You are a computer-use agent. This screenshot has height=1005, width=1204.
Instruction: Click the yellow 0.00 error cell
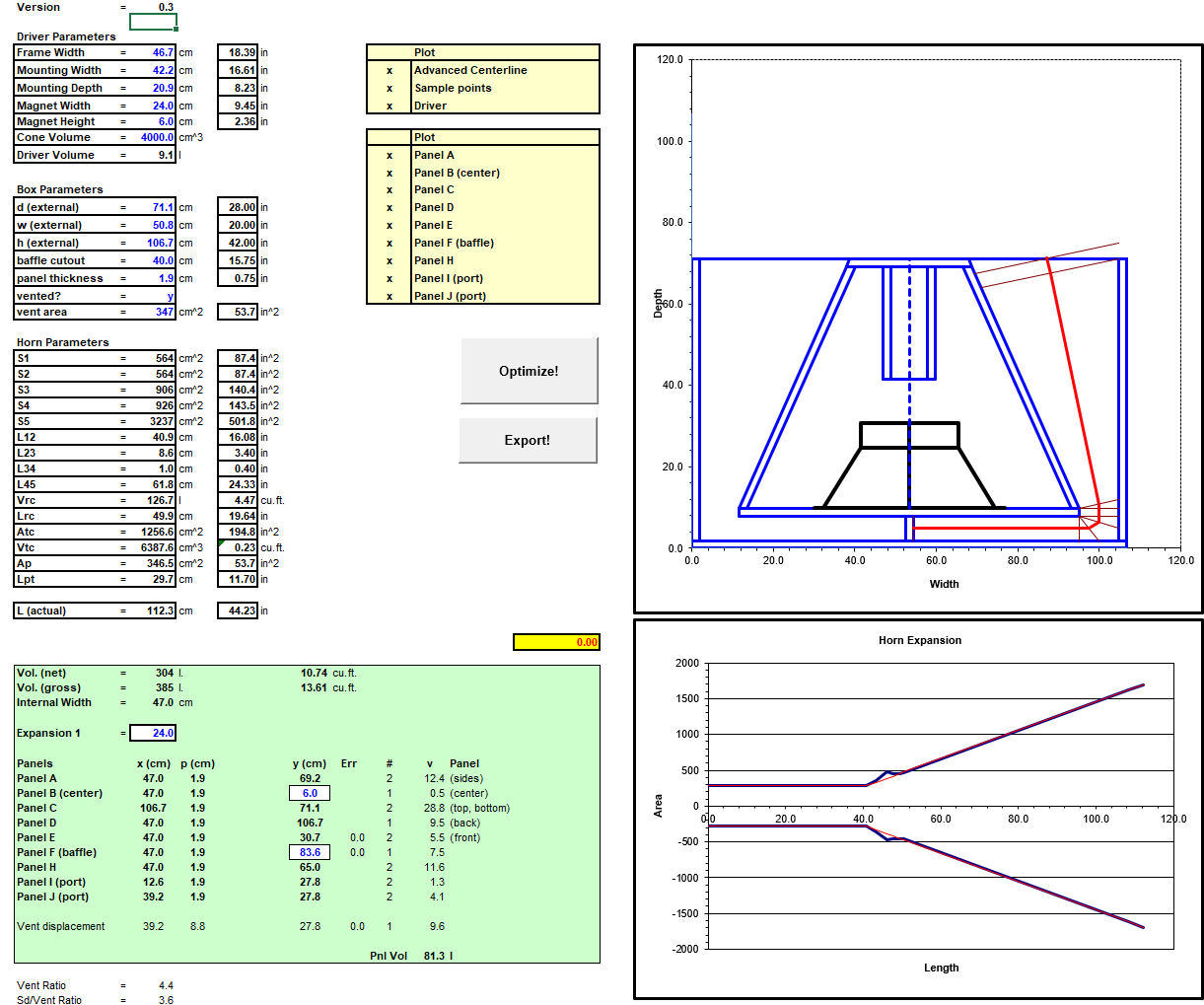pos(556,642)
